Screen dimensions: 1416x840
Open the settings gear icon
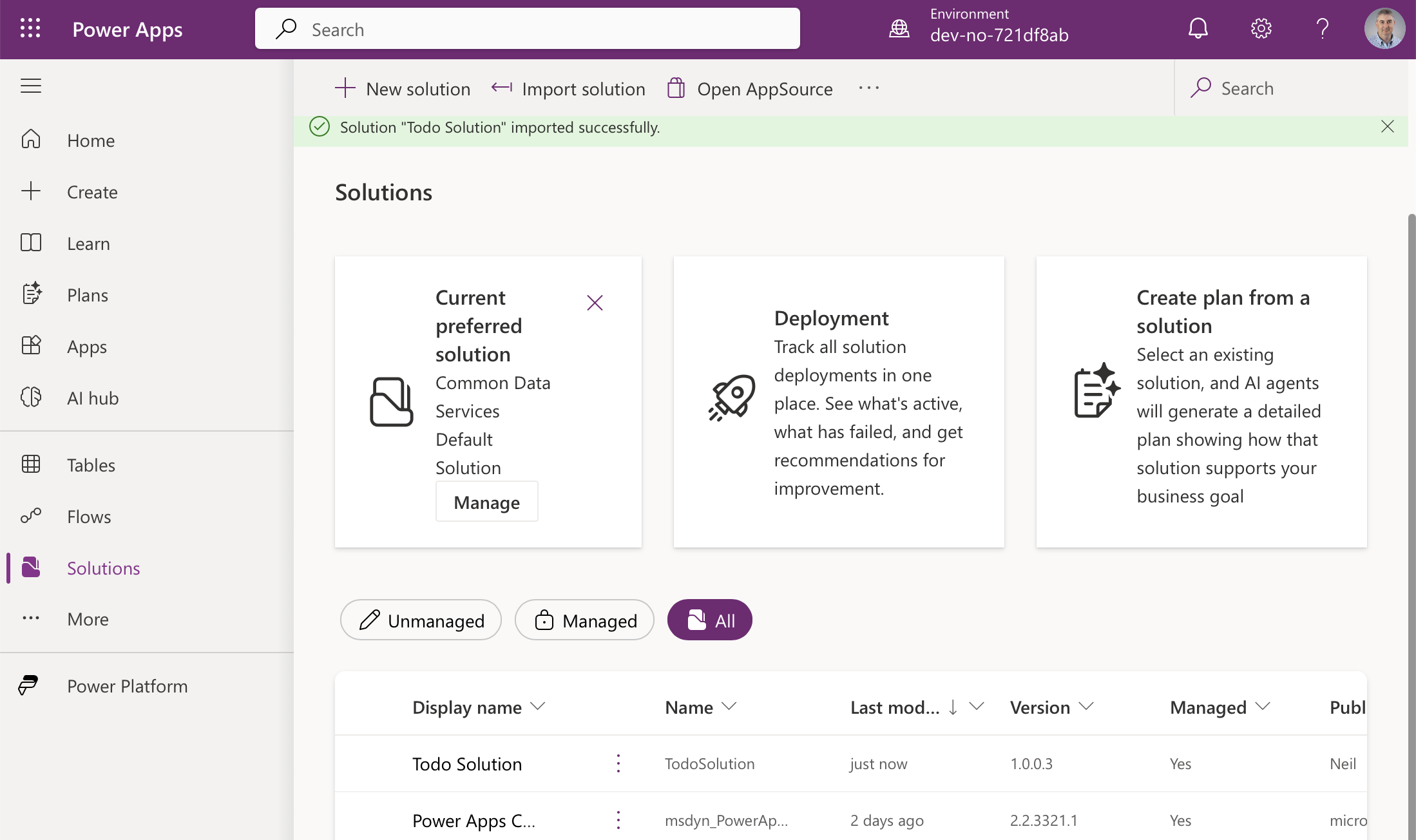click(1261, 28)
